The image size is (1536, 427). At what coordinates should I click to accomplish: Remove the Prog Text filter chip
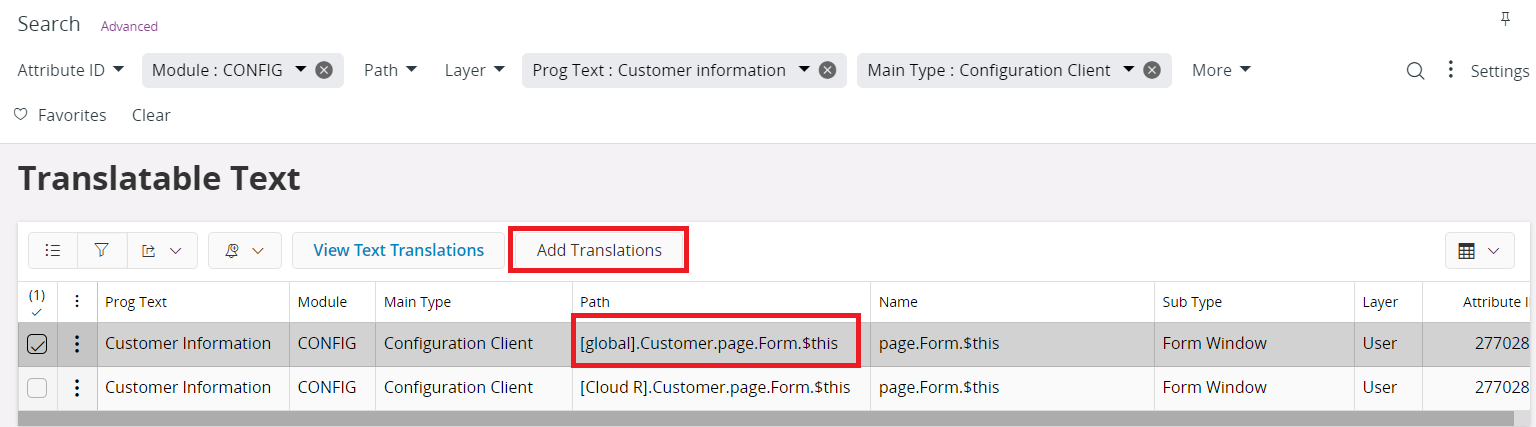tap(827, 71)
